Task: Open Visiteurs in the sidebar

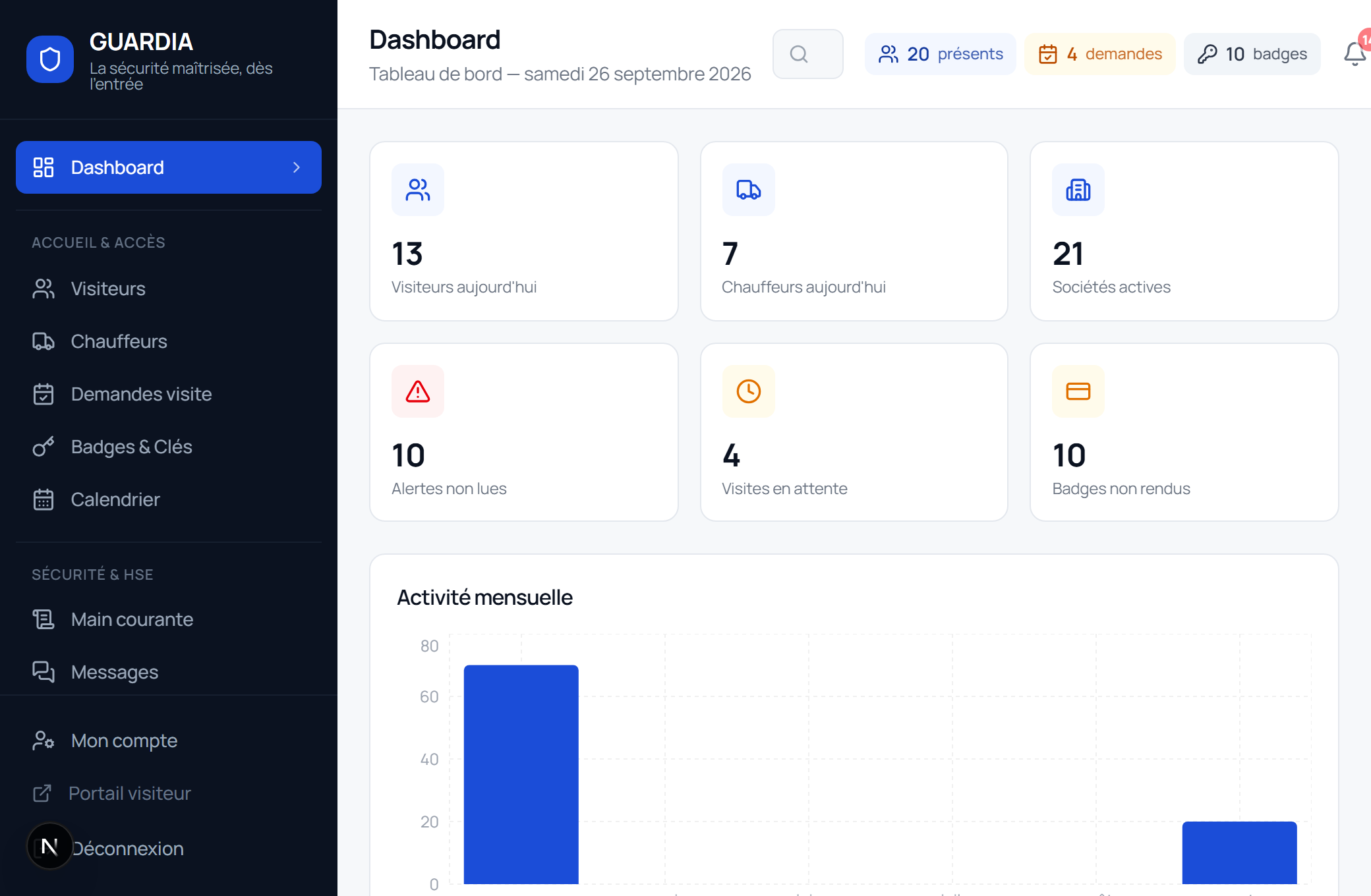Action: 169,289
